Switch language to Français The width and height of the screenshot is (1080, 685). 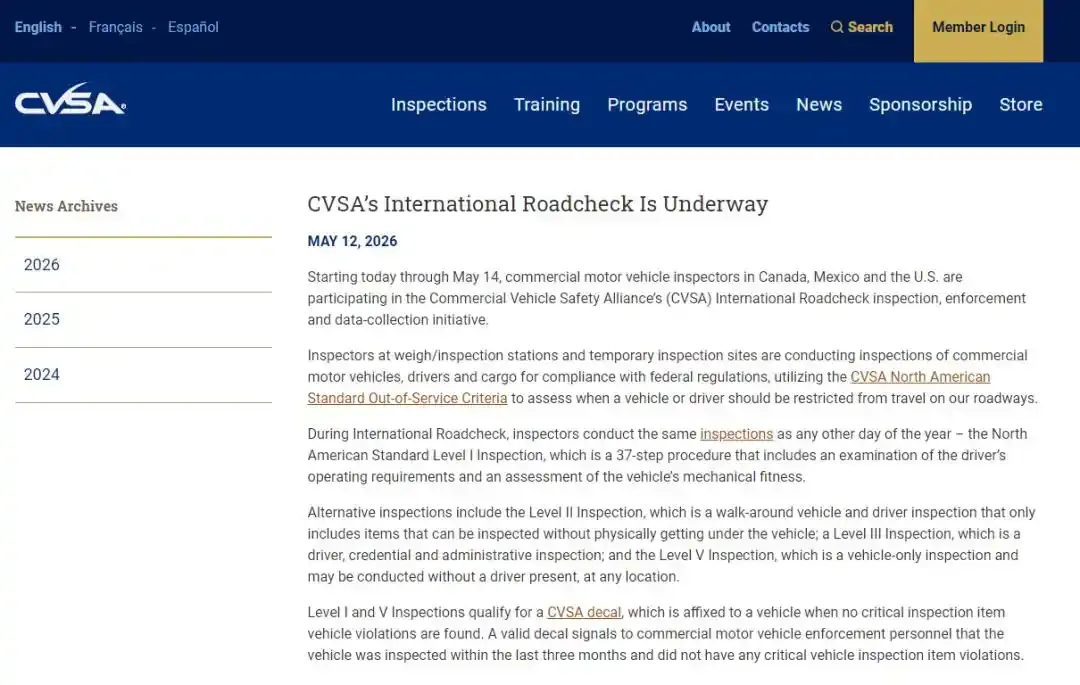(116, 27)
